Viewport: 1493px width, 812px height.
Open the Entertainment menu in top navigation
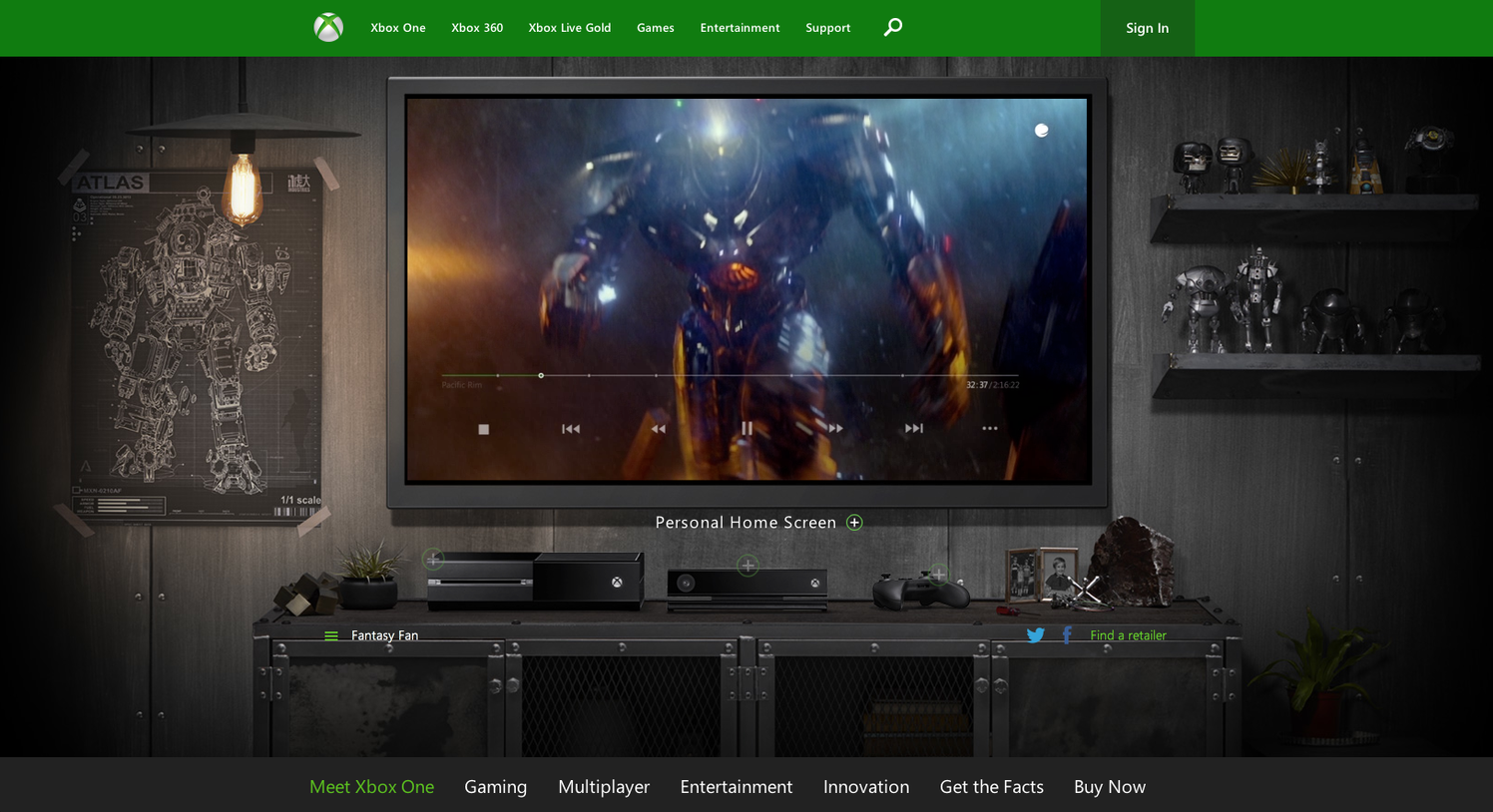pyautogui.click(x=740, y=28)
